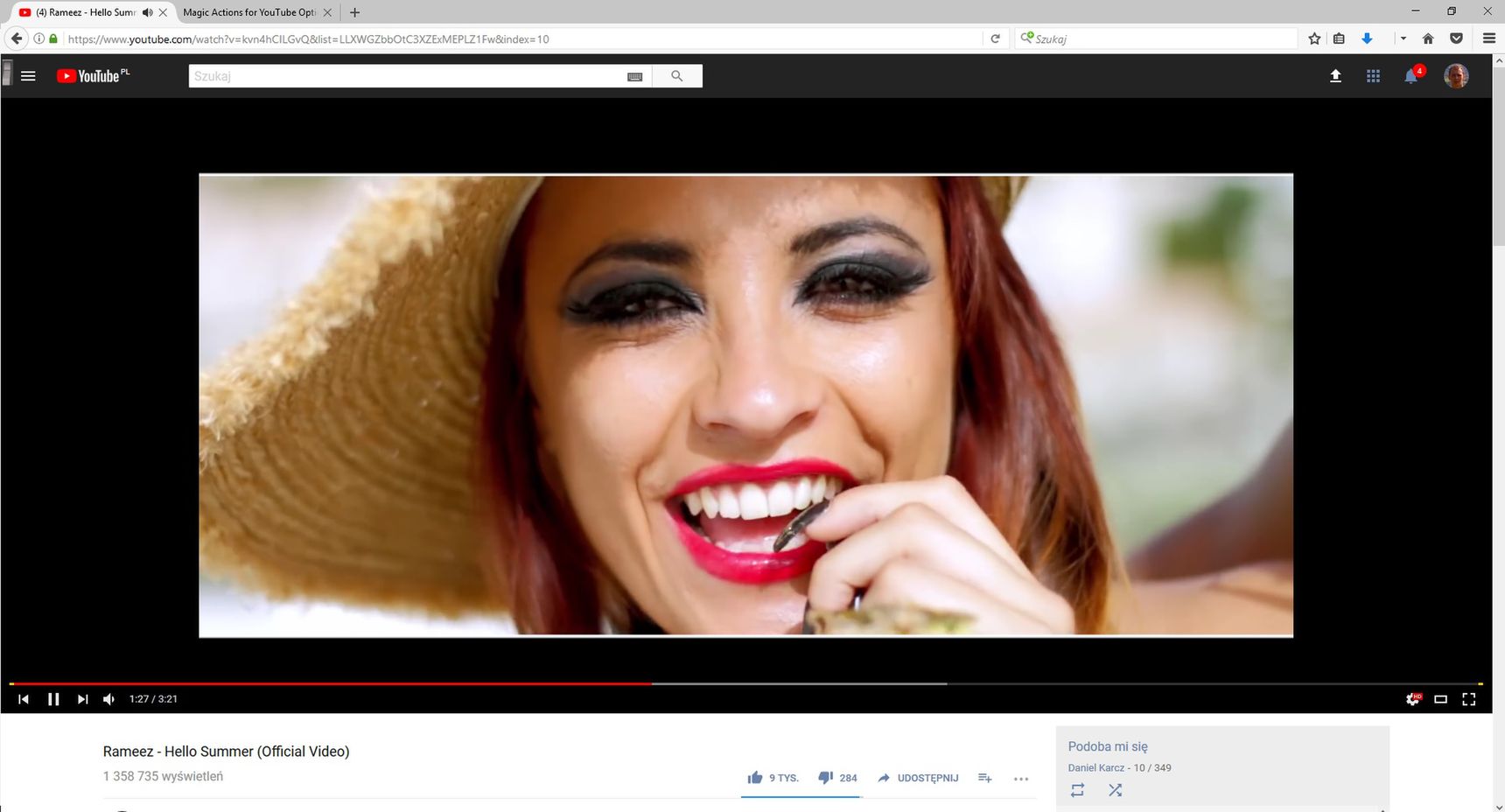This screenshot has height=812, width=1505.
Task: Open the more actions ellipsis menu
Action: [1021, 779]
